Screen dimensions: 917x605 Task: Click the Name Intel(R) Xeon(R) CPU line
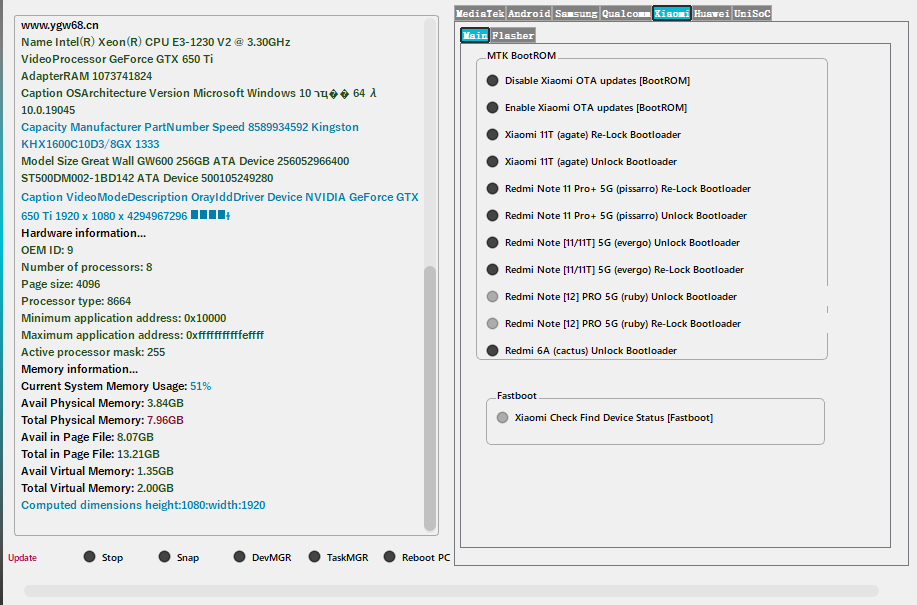pos(156,42)
